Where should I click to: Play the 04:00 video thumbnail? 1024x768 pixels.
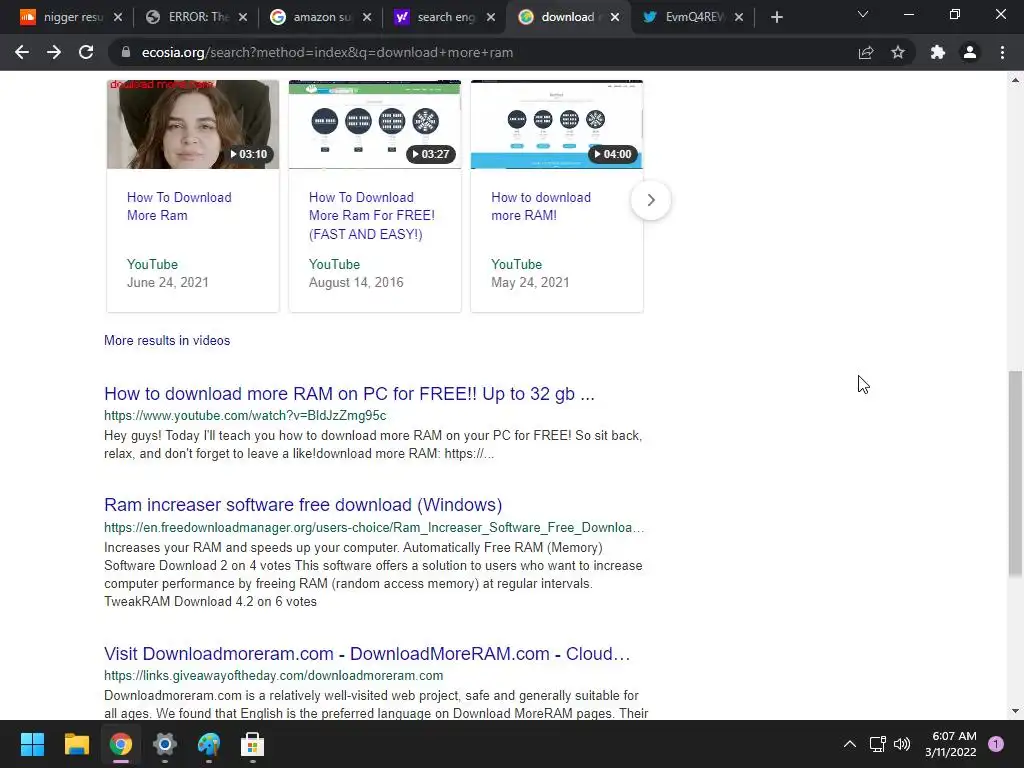coord(557,124)
